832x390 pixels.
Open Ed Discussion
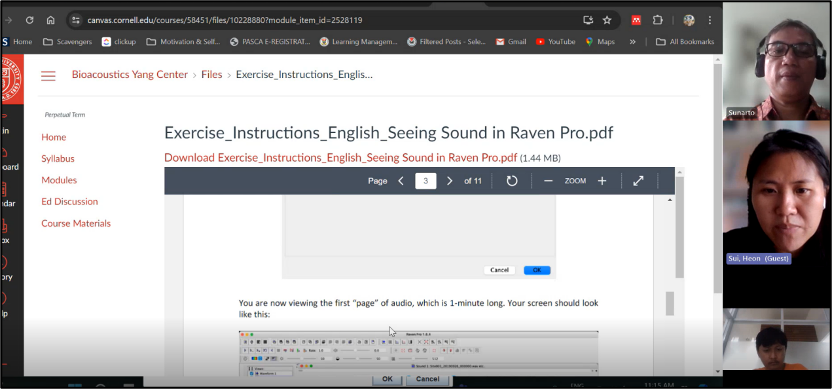point(70,202)
